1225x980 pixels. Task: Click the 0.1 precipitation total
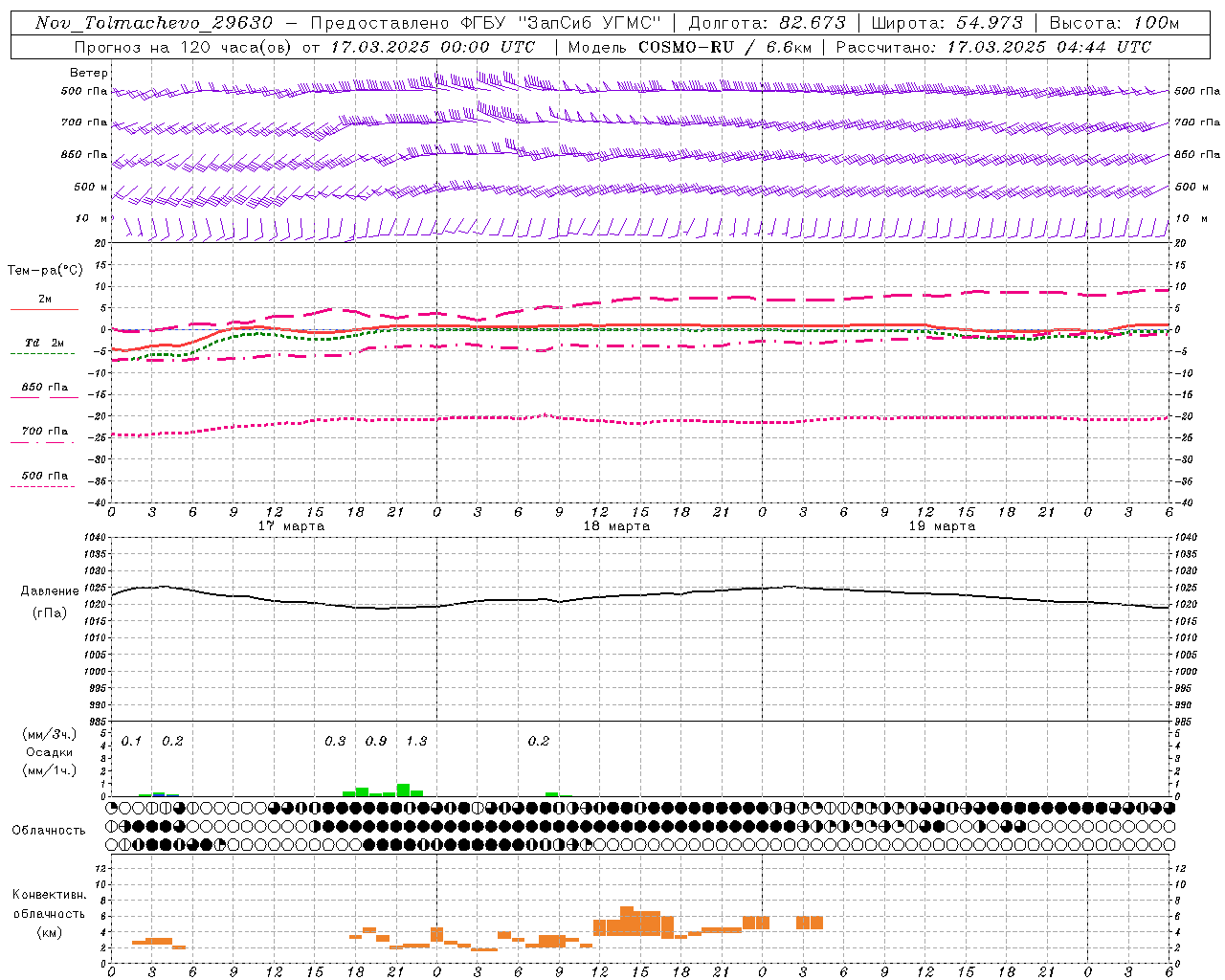(x=131, y=742)
